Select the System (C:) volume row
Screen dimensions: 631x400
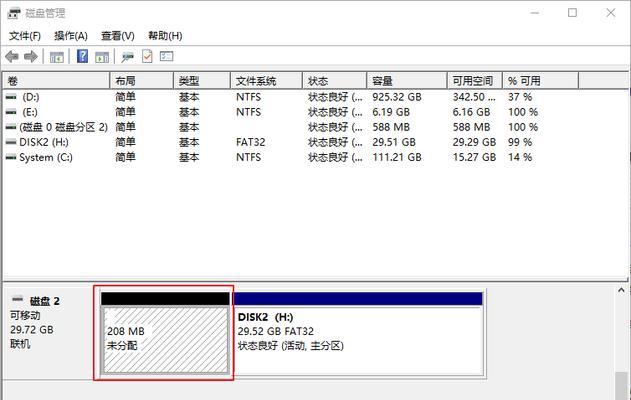click(x=291, y=157)
